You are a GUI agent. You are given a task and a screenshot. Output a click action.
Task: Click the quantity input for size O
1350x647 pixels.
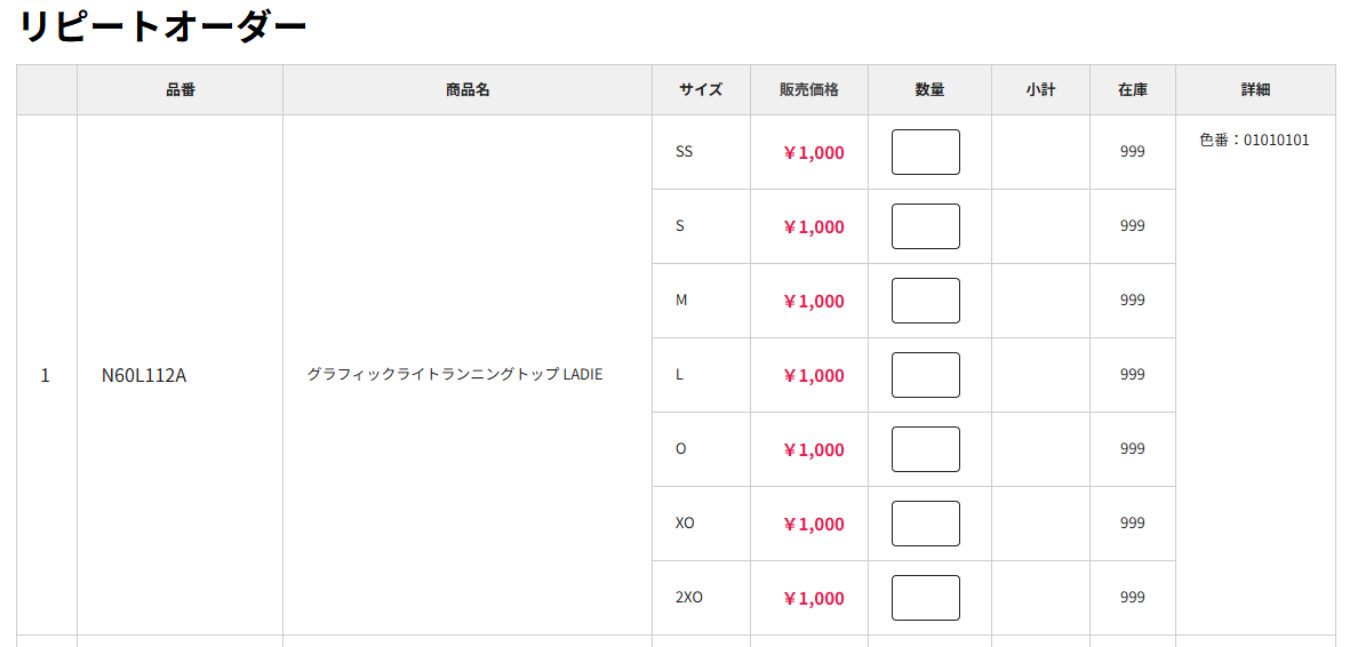click(925, 449)
